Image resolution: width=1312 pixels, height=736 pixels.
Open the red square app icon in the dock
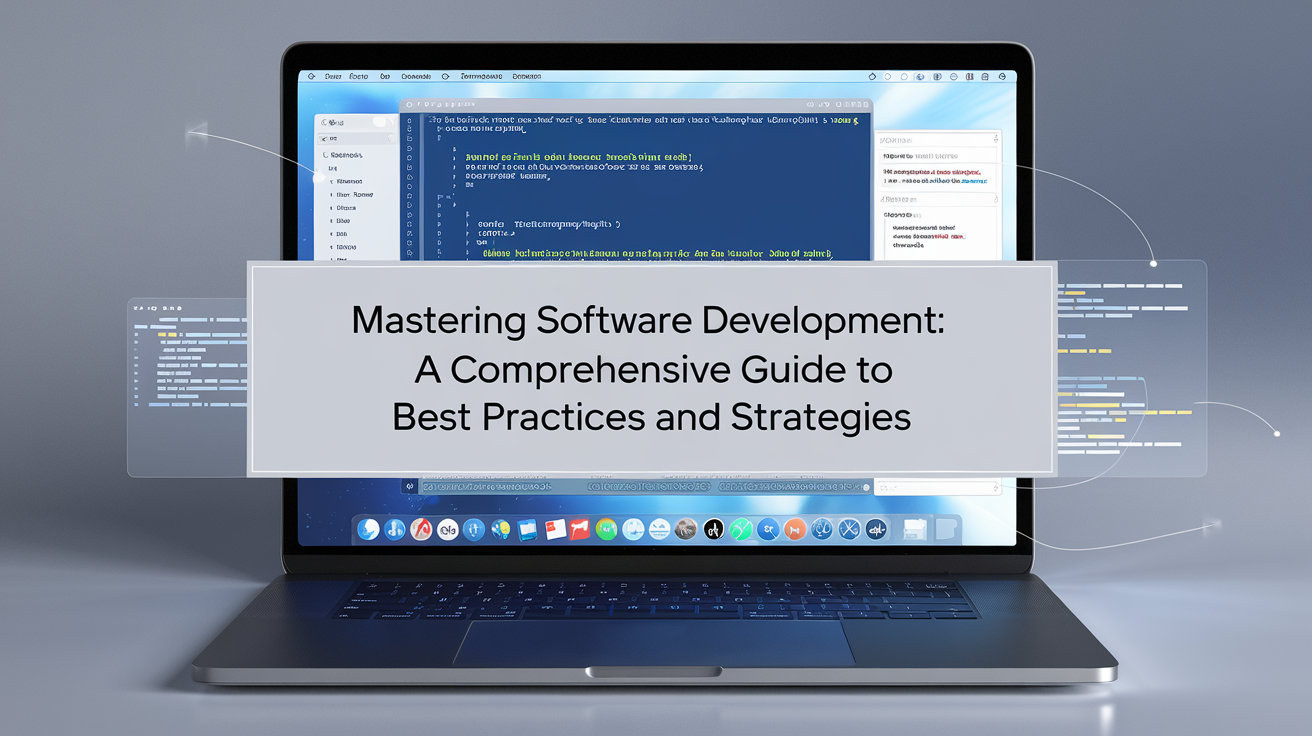click(x=580, y=530)
